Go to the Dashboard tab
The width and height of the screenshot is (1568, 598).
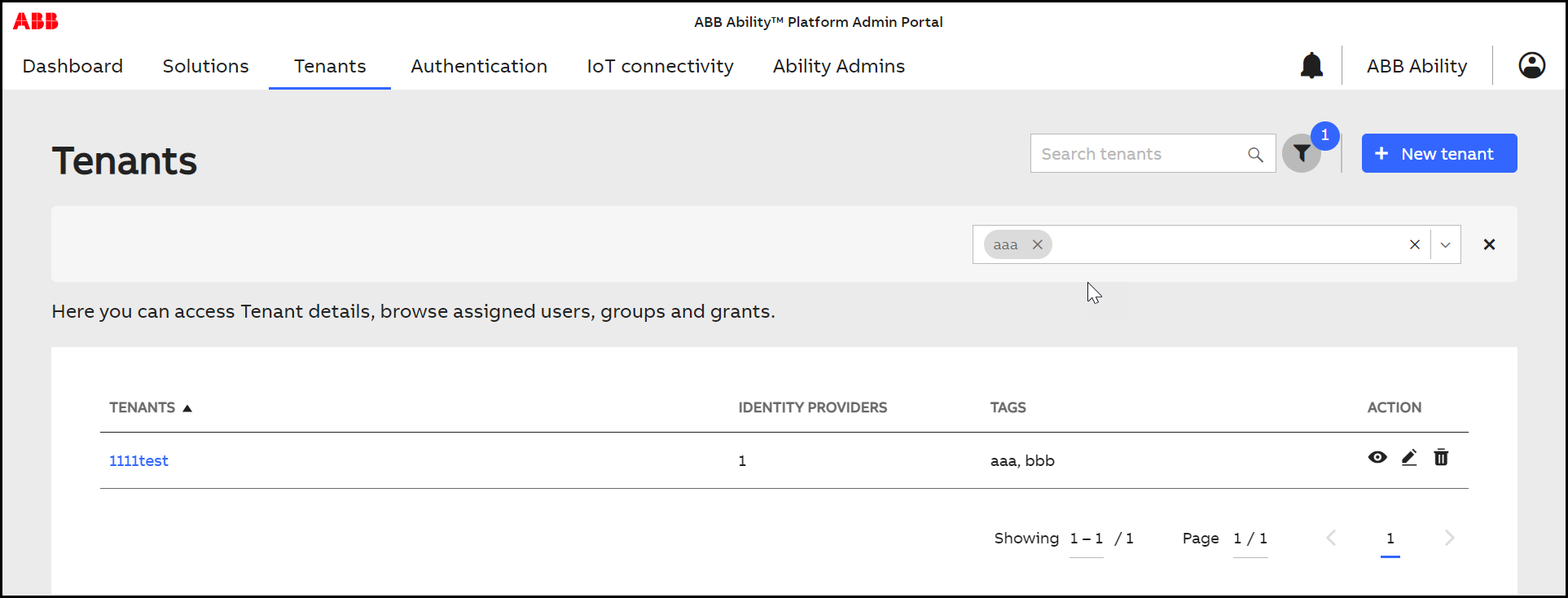tap(72, 66)
